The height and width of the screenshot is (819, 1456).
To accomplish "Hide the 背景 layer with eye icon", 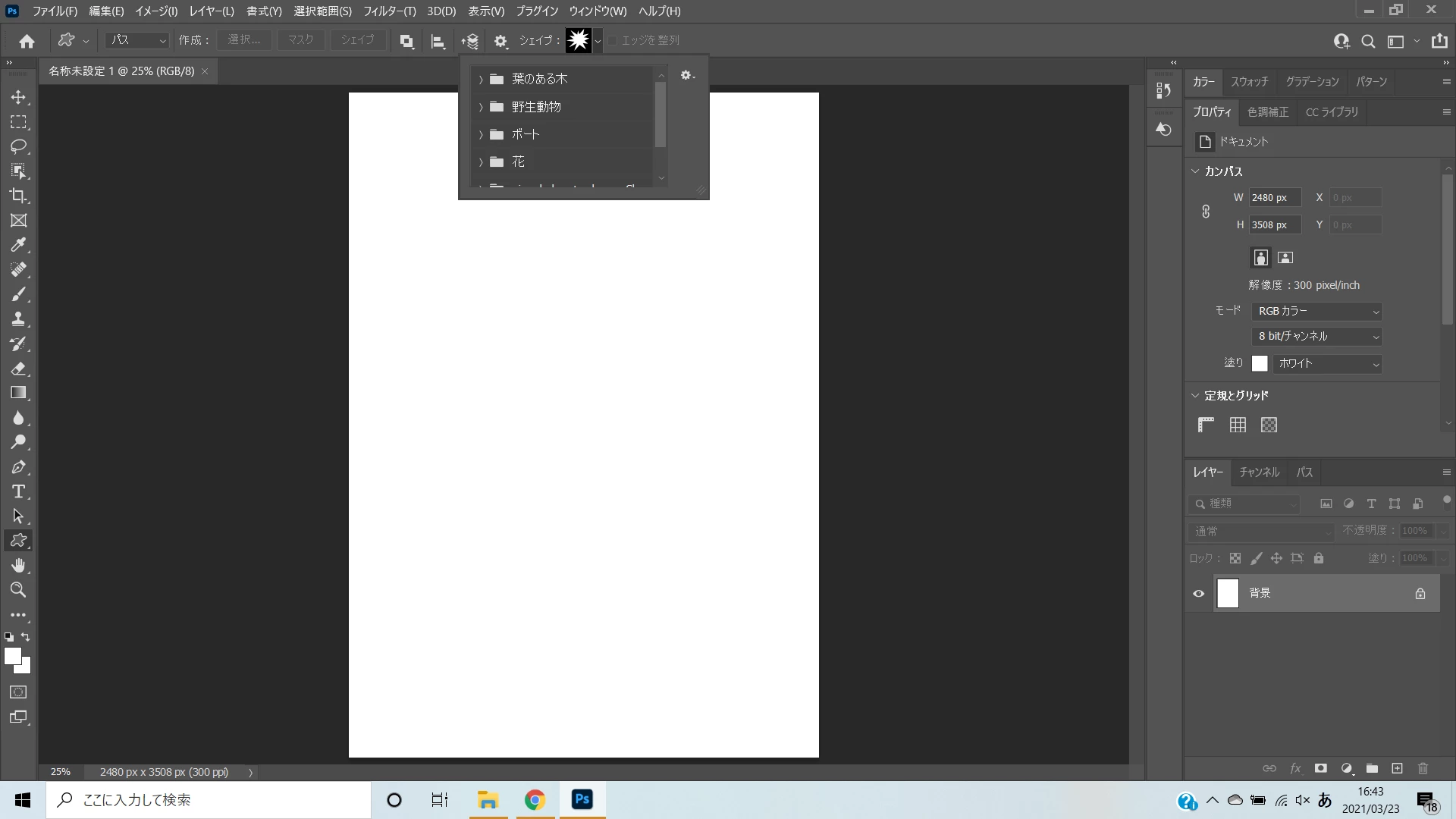I will tap(1198, 594).
